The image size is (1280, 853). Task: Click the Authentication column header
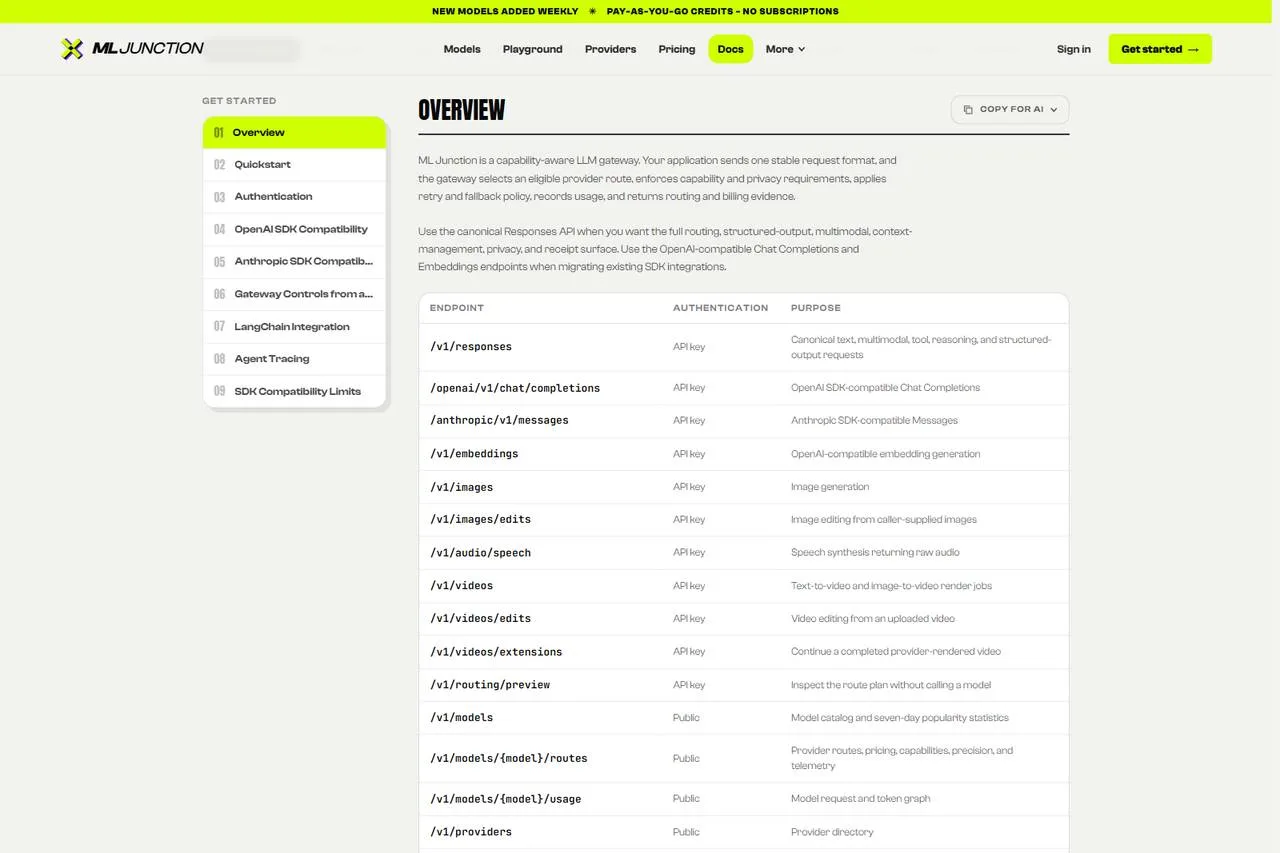721,308
